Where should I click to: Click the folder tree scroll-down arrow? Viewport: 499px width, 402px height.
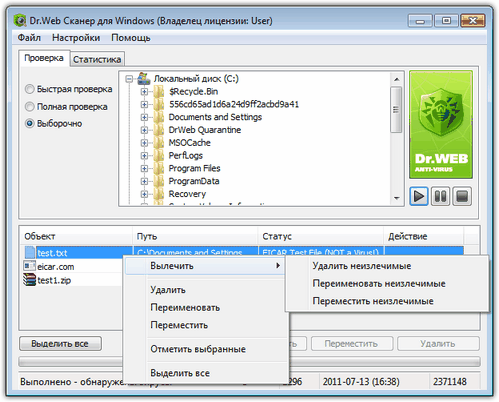point(396,198)
